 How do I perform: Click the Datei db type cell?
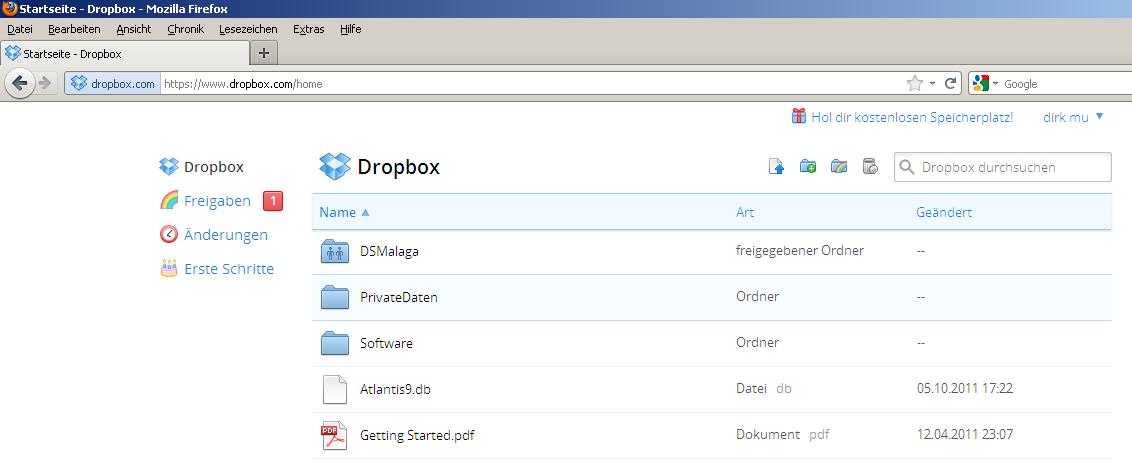764,389
